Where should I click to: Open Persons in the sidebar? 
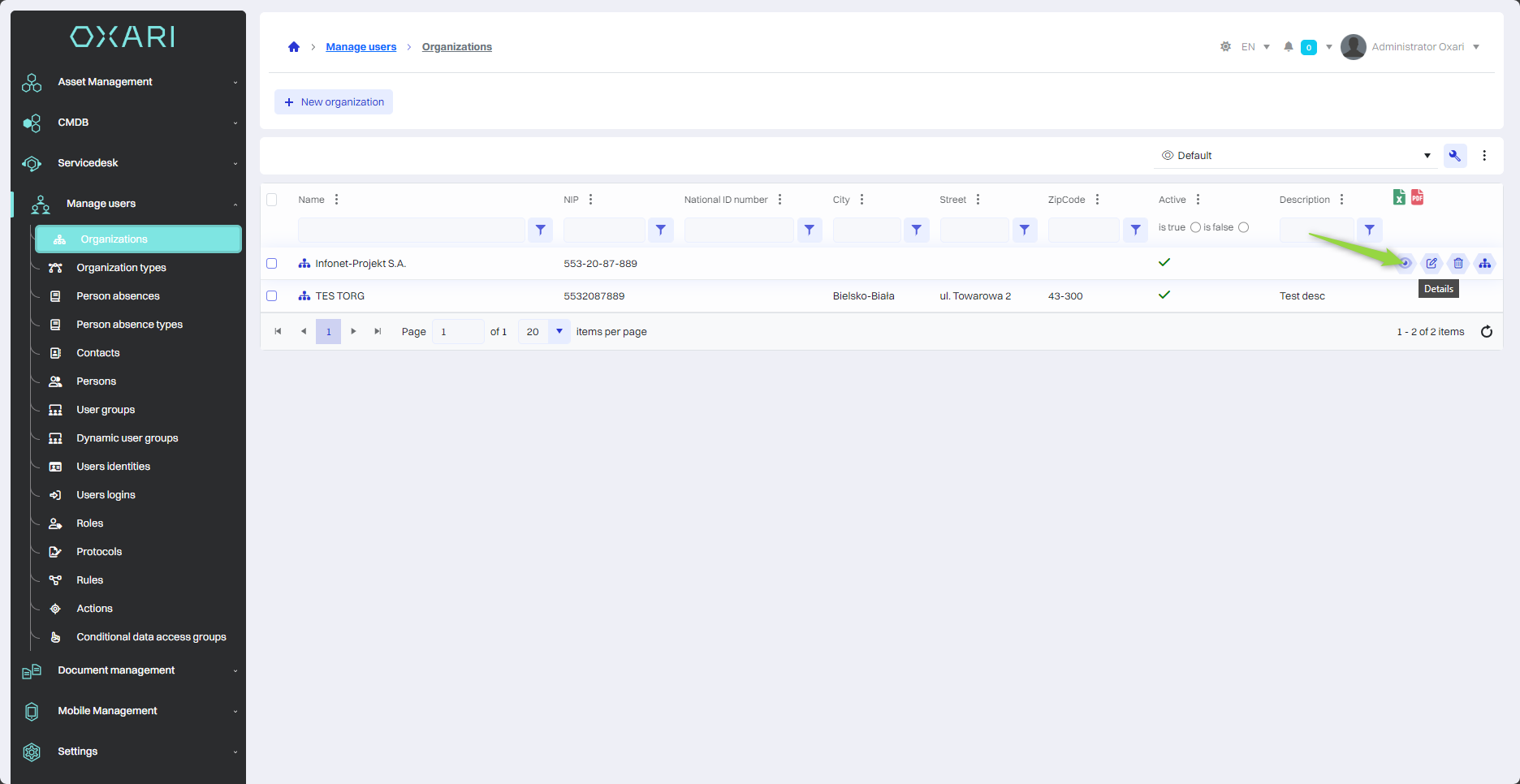pyautogui.click(x=96, y=381)
